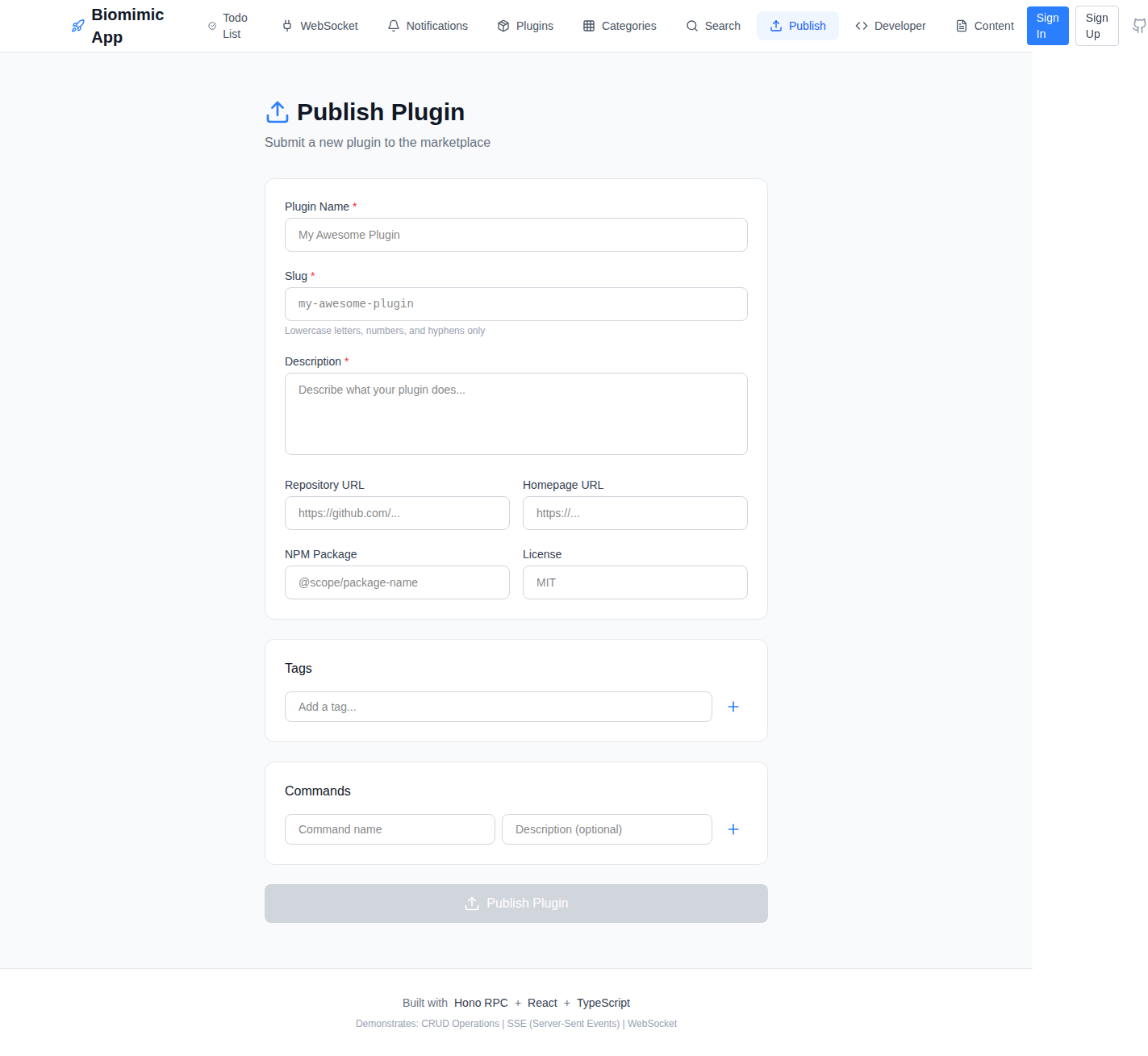This screenshot has height=1056, width=1148.
Task: Focus the Slug input field
Action: point(516,304)
